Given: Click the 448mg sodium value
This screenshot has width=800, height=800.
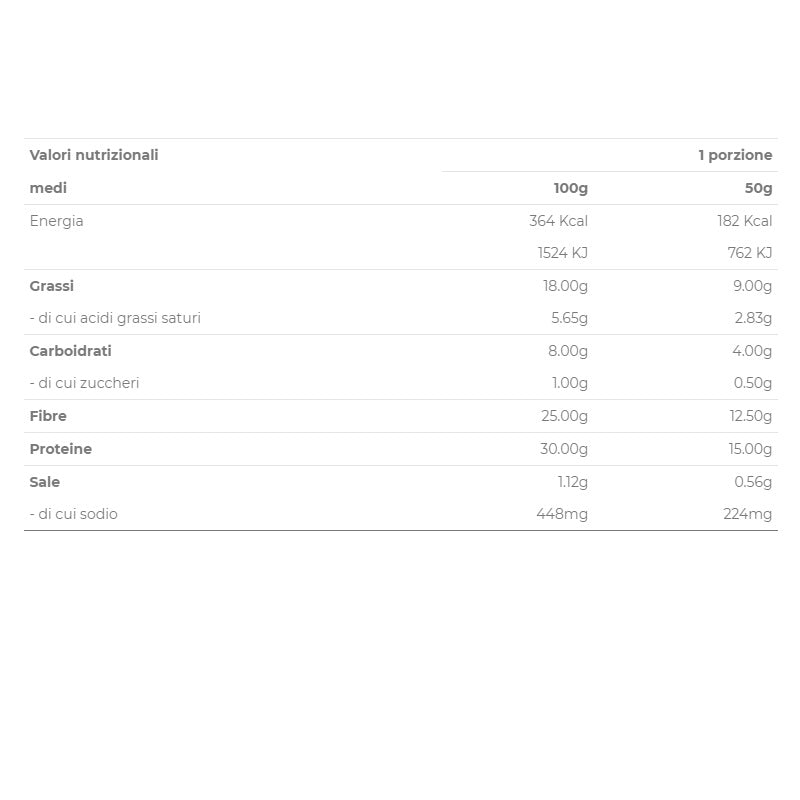Looking at the screenshot, I should point(562,514).
